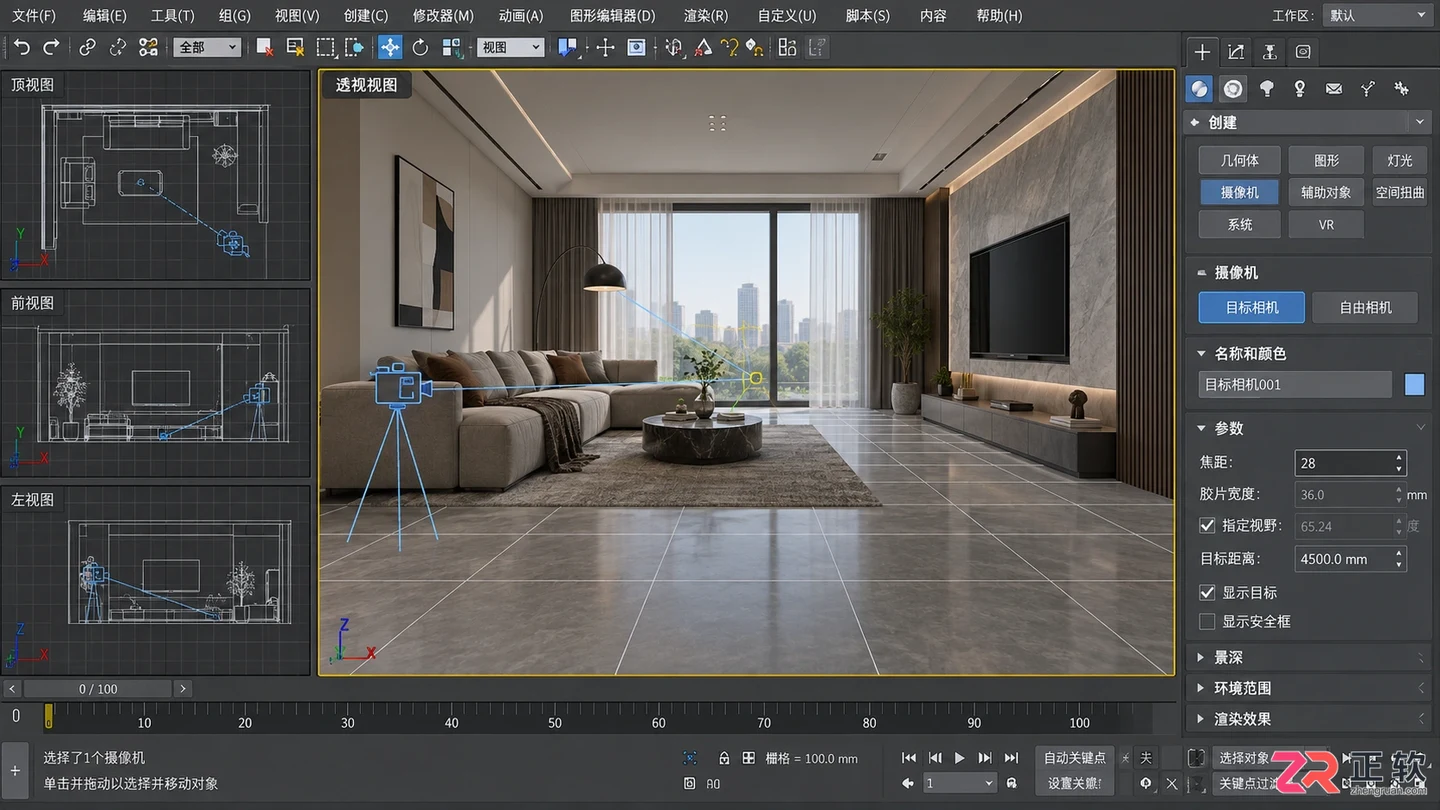
Task: Open the 图形编辑器(D) menu
Action: [612, 16]
